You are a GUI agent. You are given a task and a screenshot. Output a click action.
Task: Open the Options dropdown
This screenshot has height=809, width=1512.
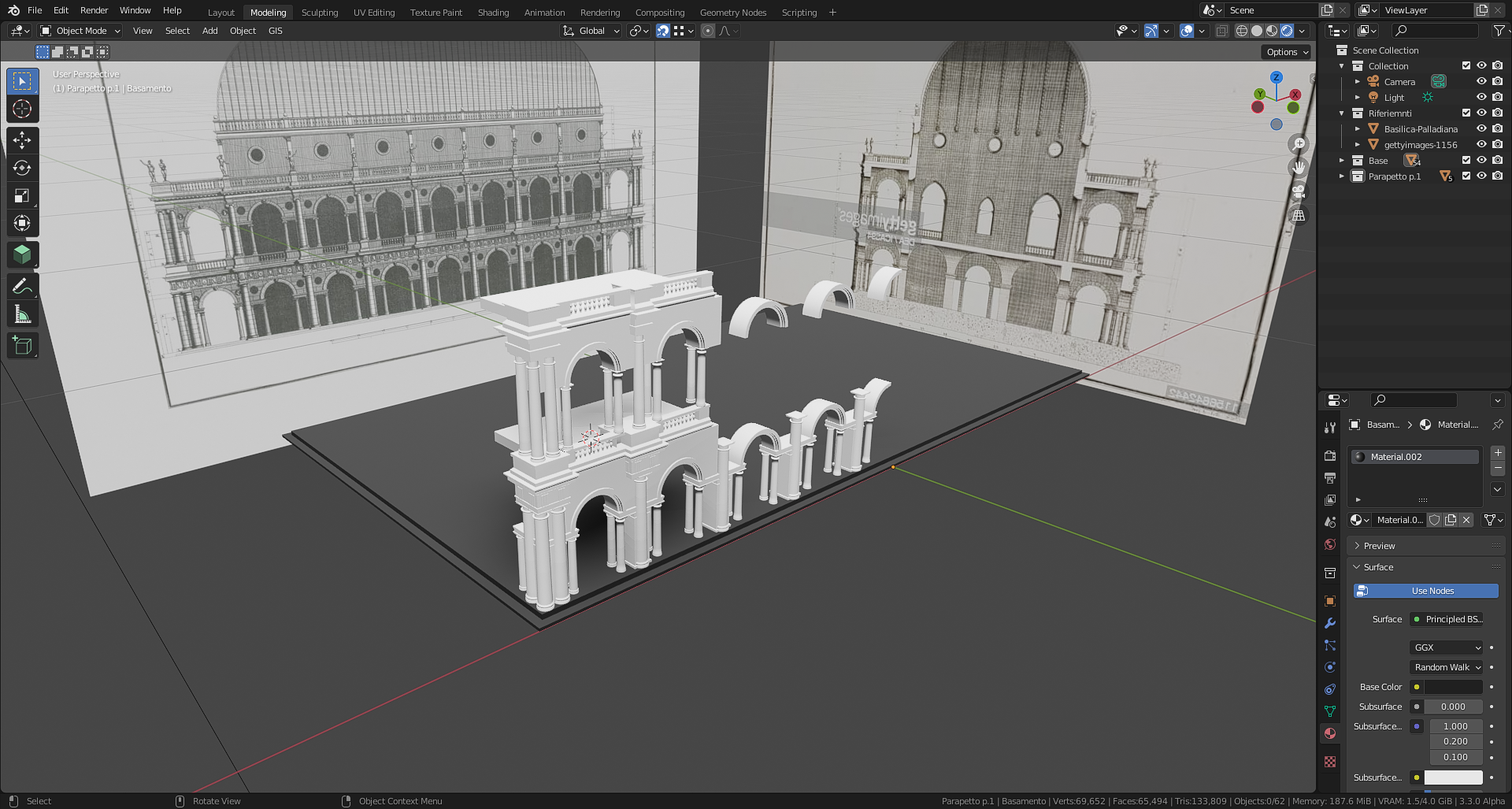coord(1287,52)
